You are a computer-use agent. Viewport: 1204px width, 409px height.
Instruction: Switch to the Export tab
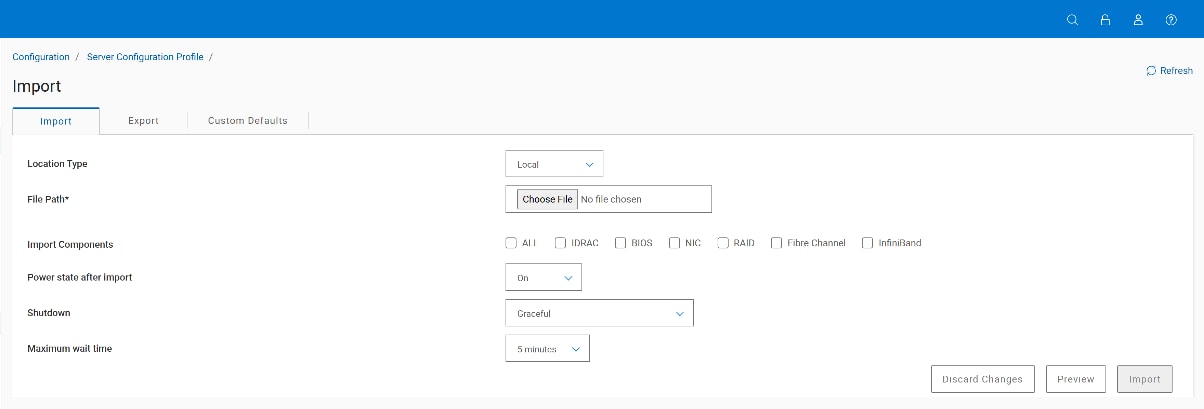click(x=144, y=121)
